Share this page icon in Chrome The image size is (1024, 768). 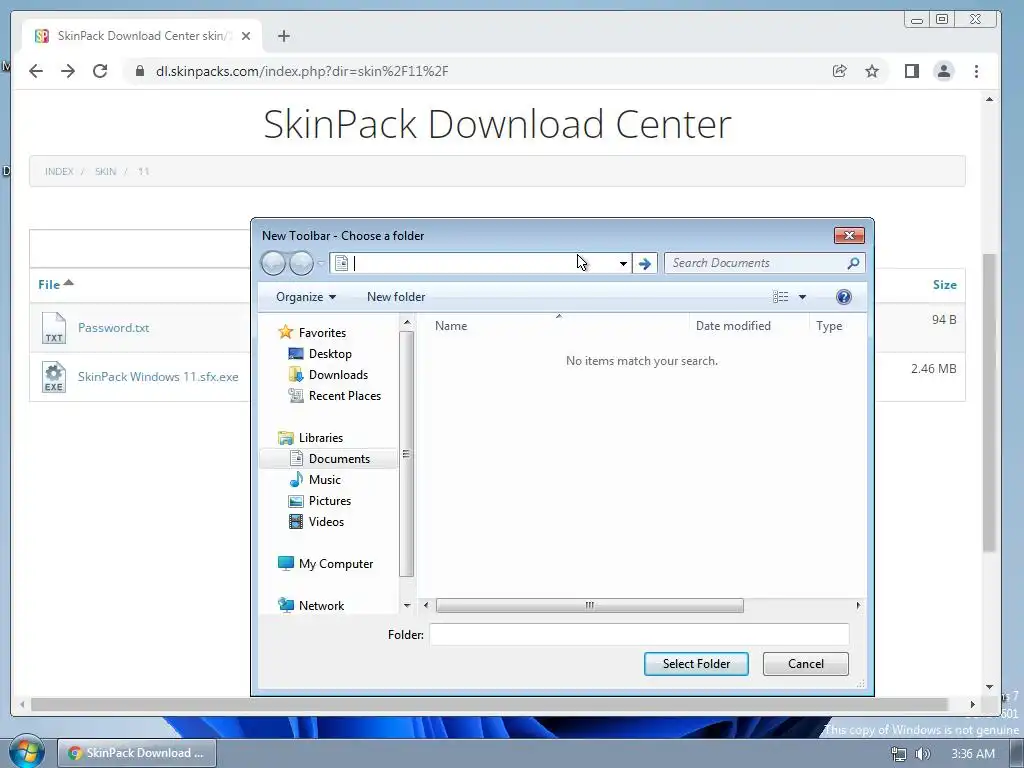[x=840, y=71]
